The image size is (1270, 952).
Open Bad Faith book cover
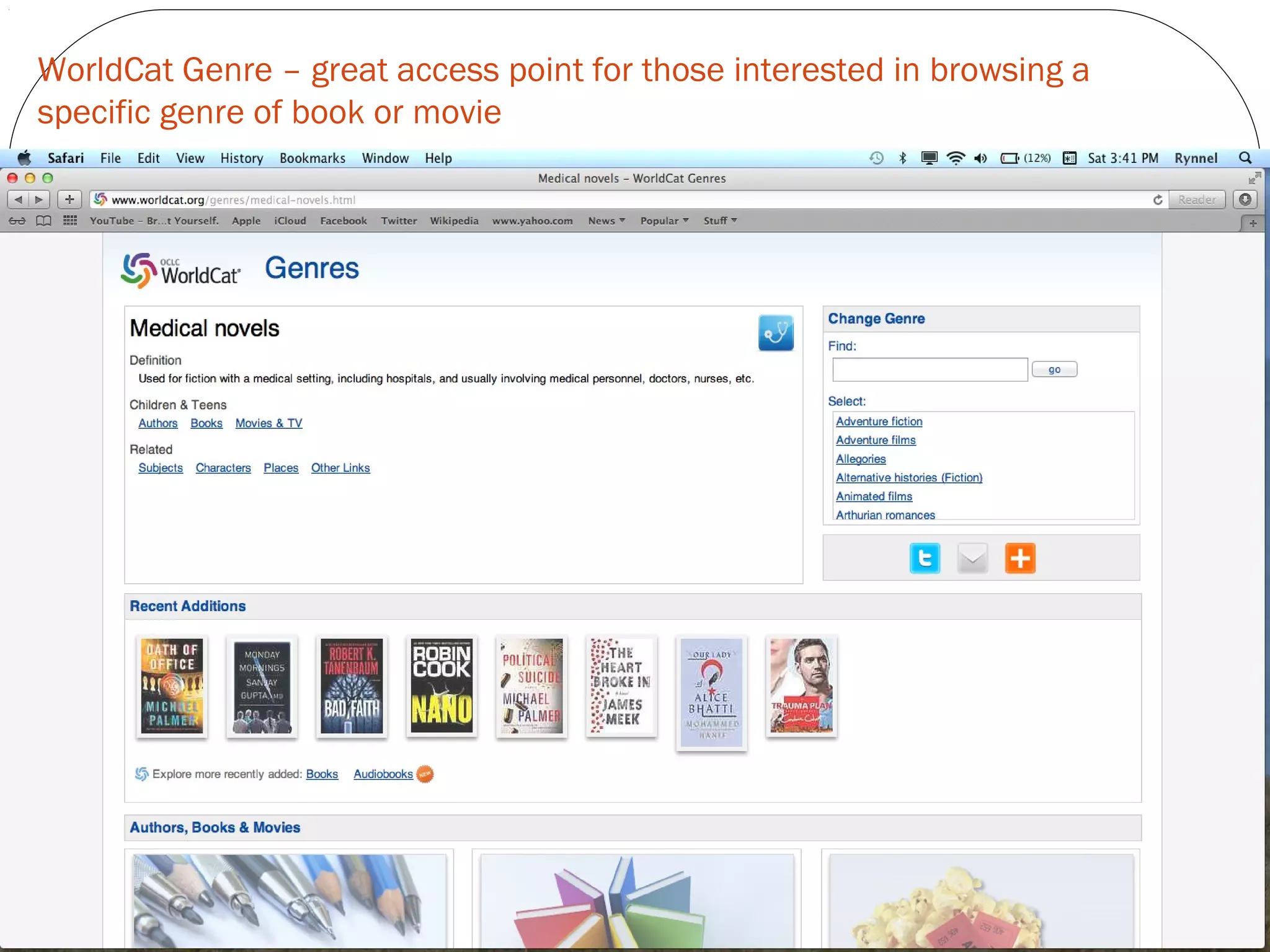[x=352, y=686]
